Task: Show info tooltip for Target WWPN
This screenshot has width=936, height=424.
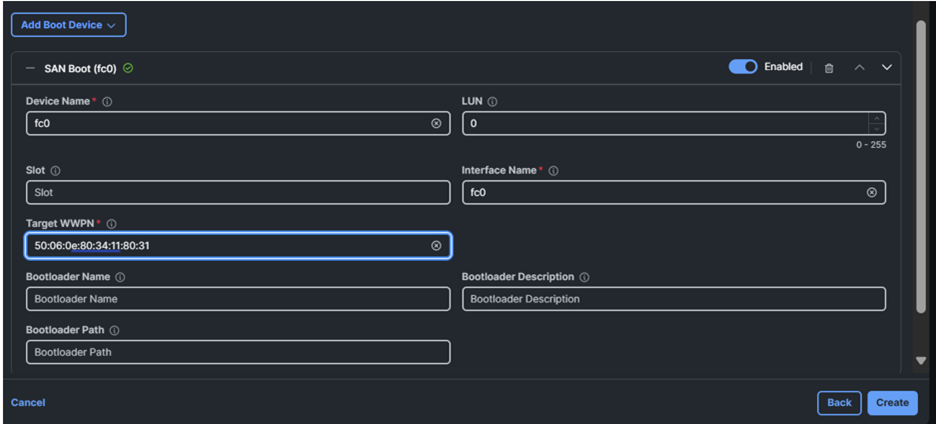Action: [112, 224]
